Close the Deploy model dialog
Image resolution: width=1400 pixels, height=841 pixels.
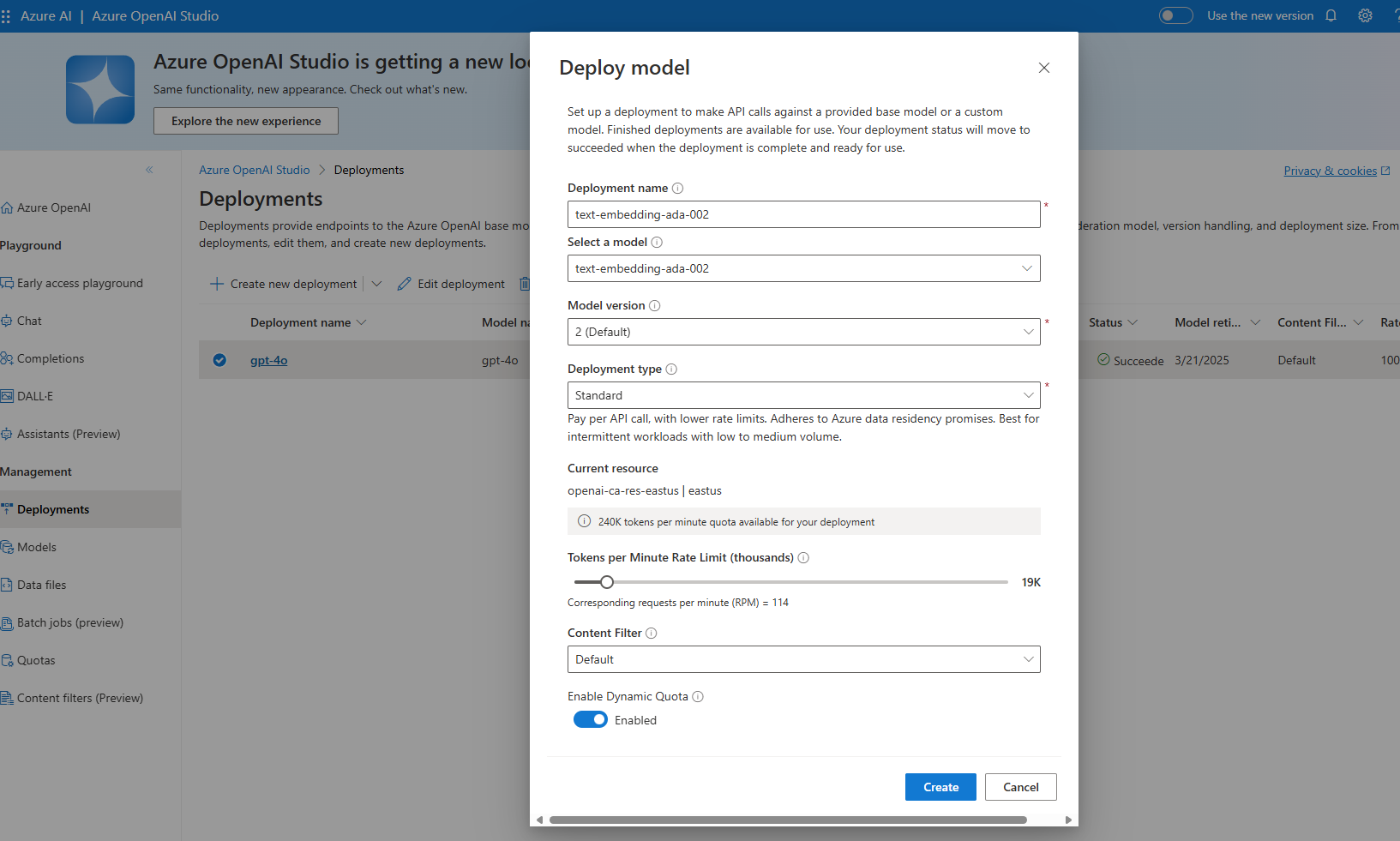click(x=1043, y=68)
